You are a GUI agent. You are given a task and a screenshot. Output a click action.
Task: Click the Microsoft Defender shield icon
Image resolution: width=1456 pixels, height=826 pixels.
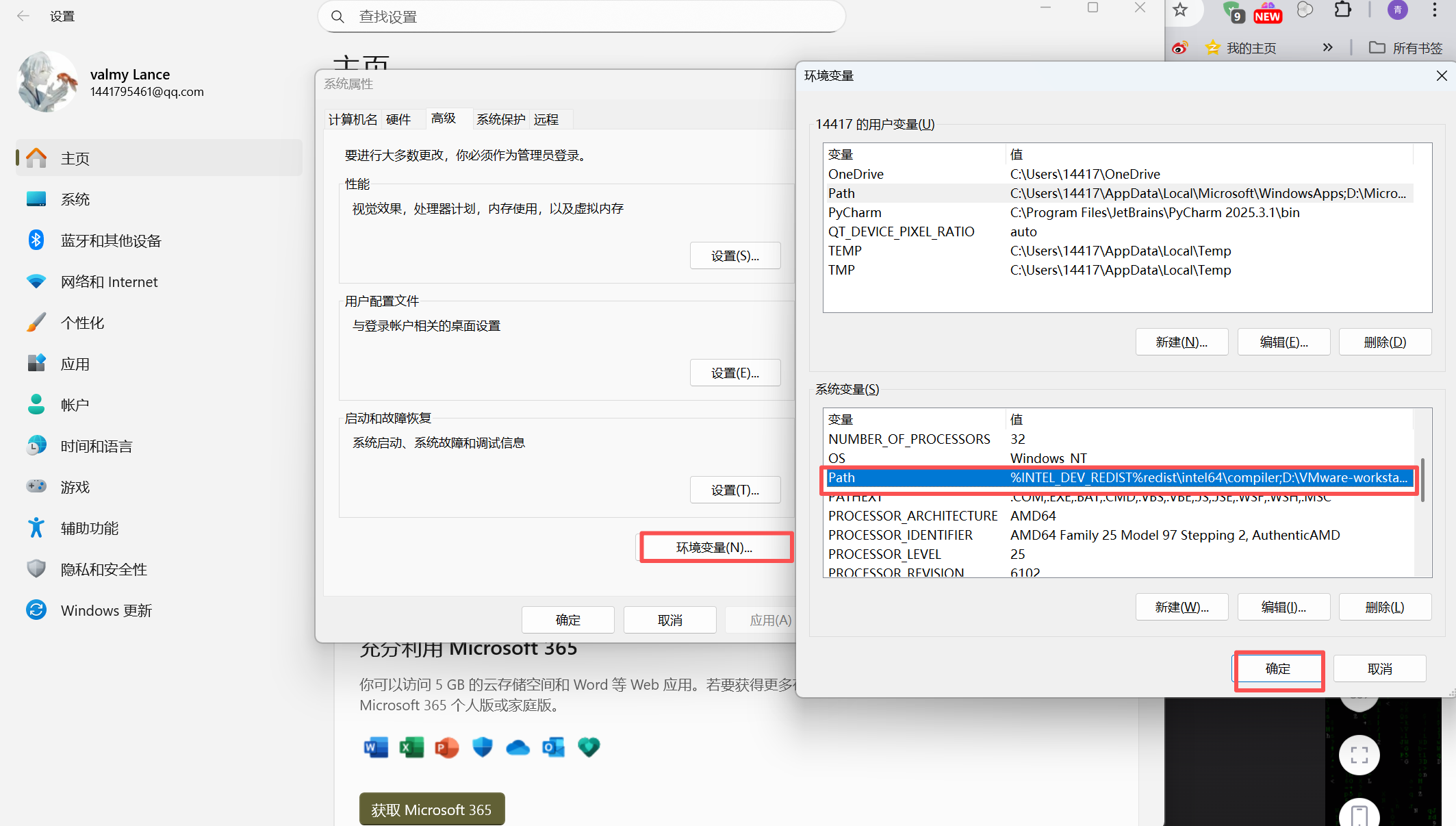(x=482, y=747)
